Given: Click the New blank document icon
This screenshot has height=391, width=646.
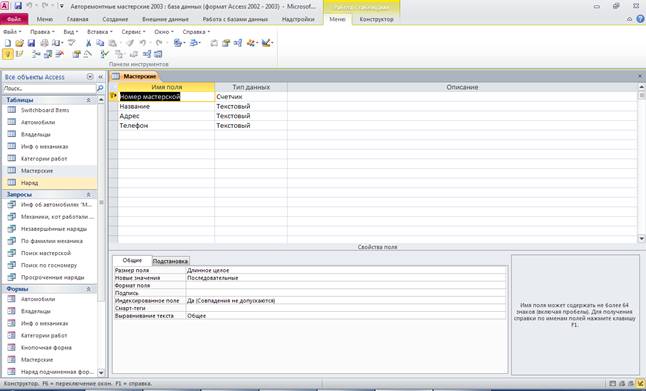Looking at the screenshot, I should (x=7, y=43).
